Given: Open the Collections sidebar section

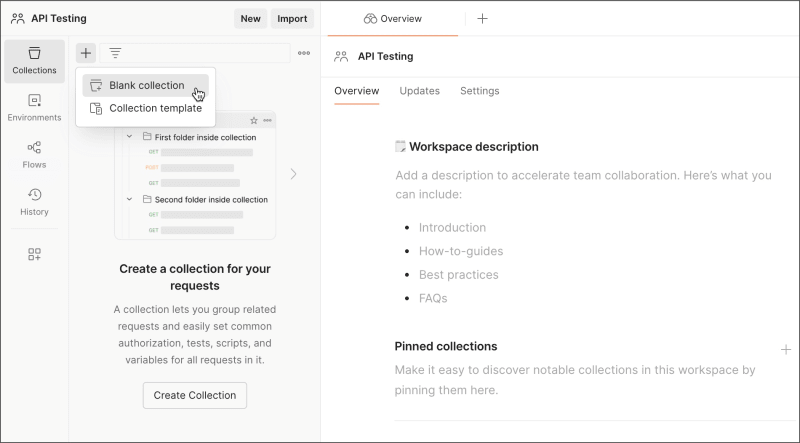Looking at the screenshot, I should [x=34, y=61].
